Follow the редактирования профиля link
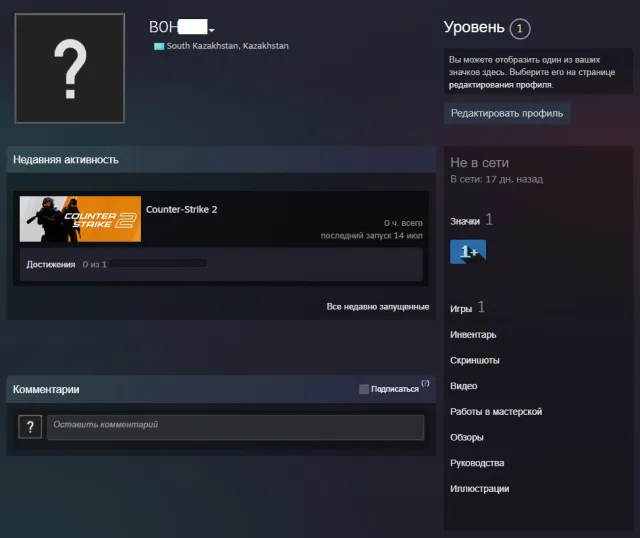This screenshot has height=538, width=640. click(500, 85)
